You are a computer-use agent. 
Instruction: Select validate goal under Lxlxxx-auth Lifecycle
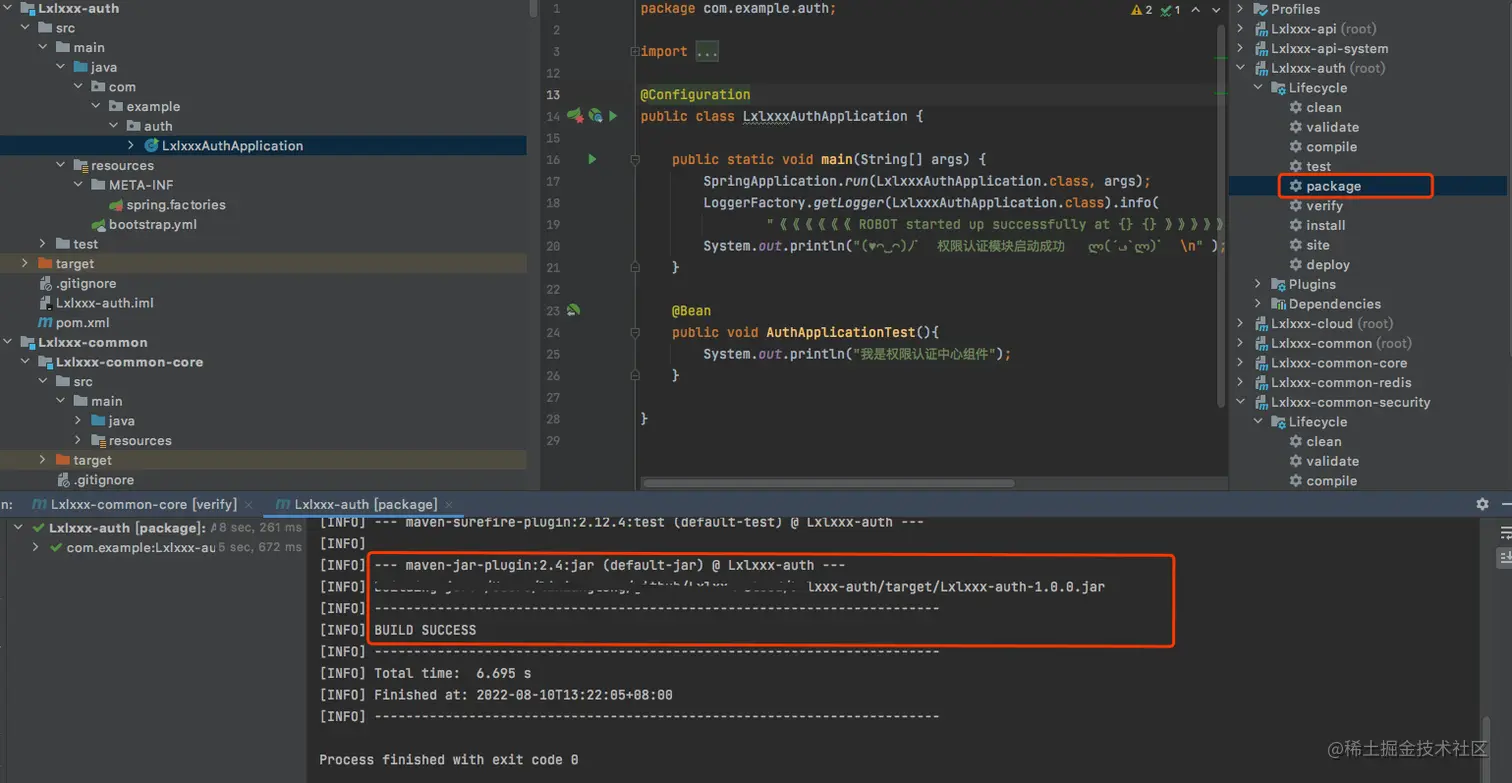tap(1332, 127)
